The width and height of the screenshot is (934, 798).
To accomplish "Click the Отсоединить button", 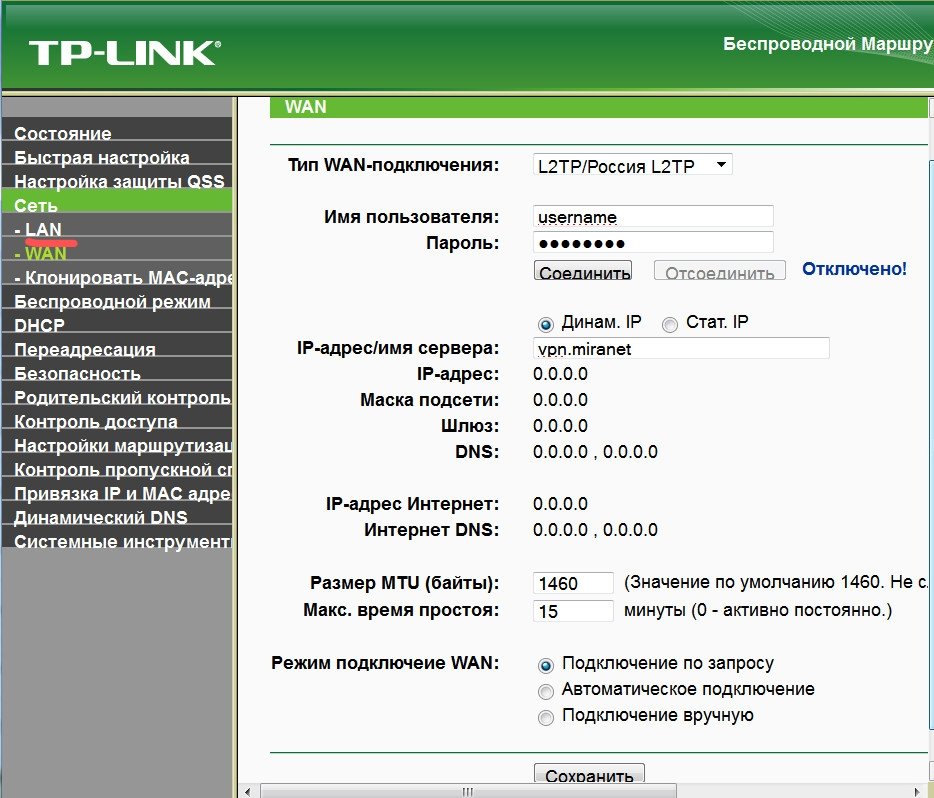I will click(720, 271).
